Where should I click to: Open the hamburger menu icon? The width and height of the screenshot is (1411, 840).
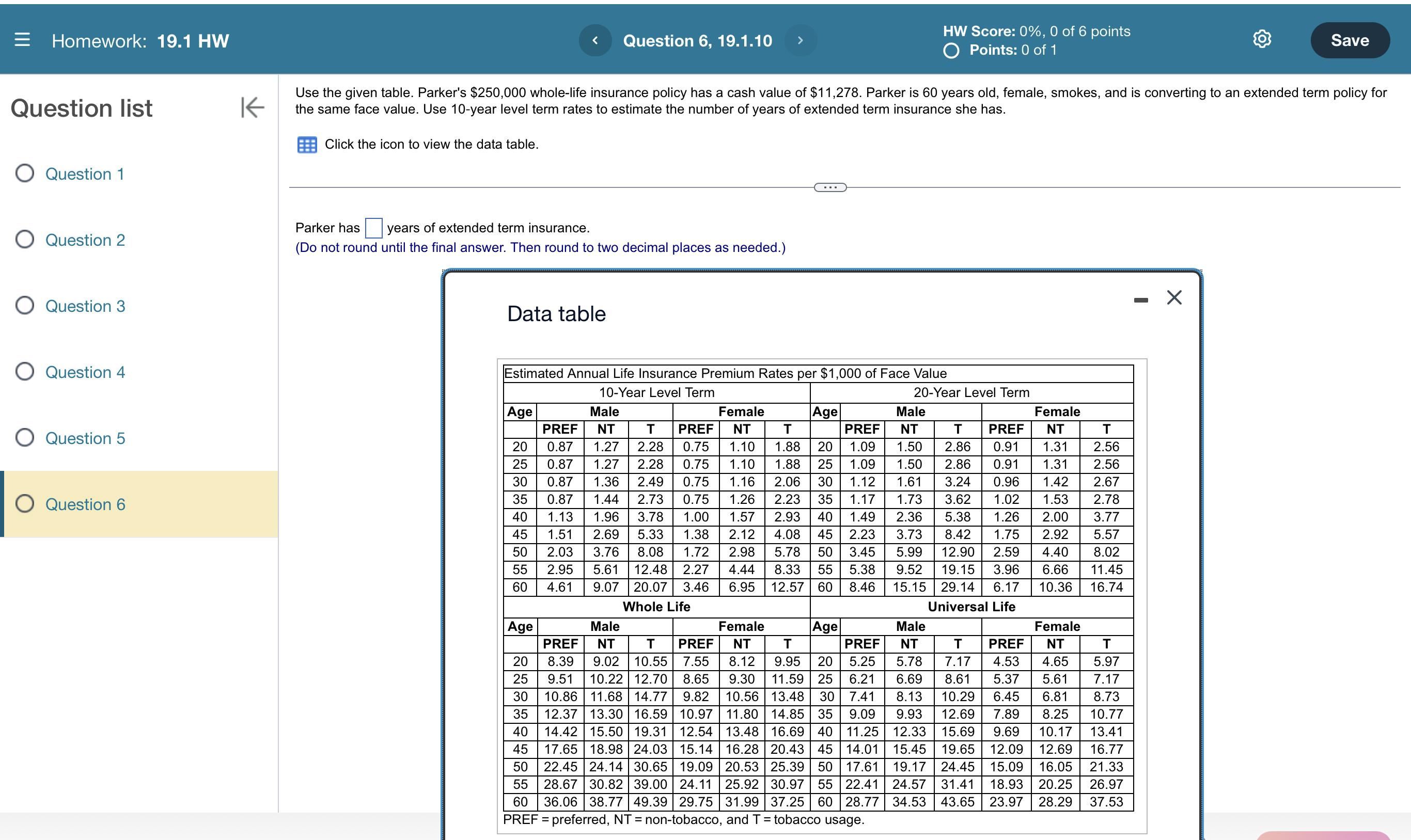[x=22, y=40]
